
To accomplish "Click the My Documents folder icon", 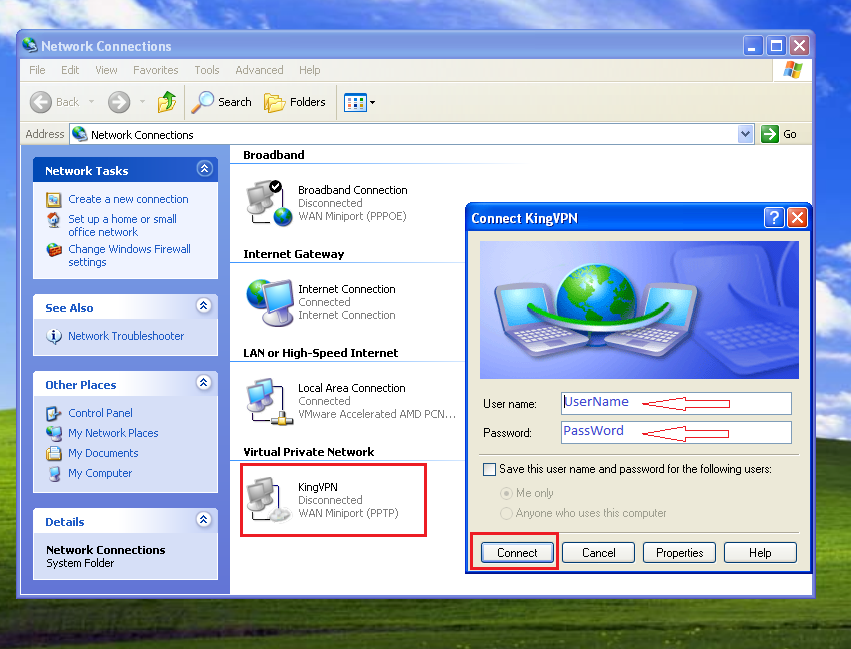I will (54, 454).
